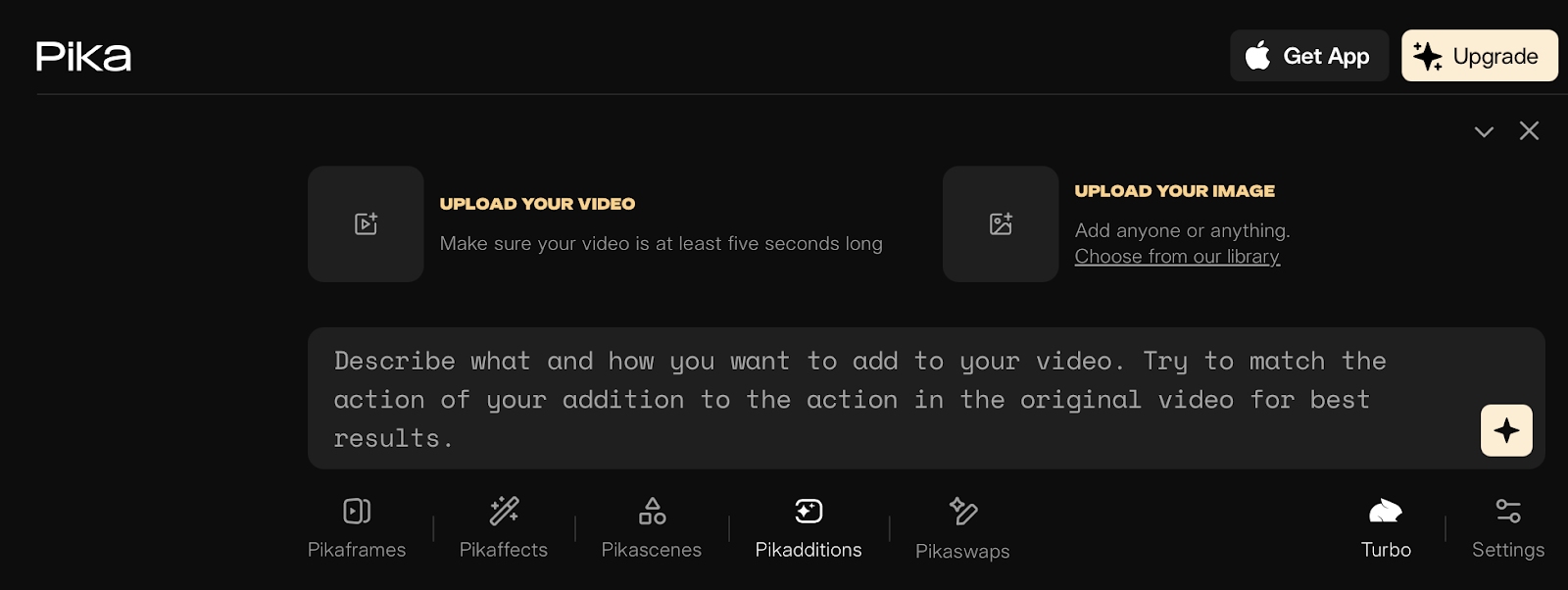Click the UPLOAD YOUR VIDEO heading

click(x=537, y=204)
